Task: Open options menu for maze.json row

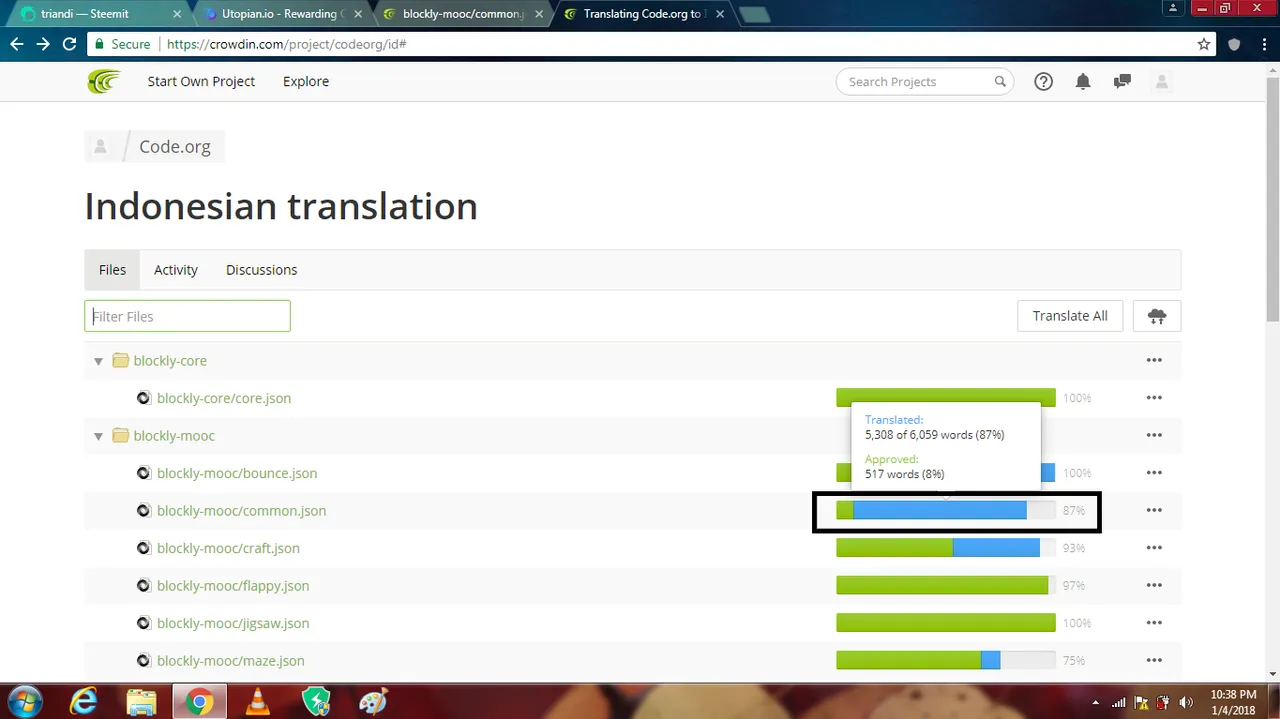Action: [1154, 660]
